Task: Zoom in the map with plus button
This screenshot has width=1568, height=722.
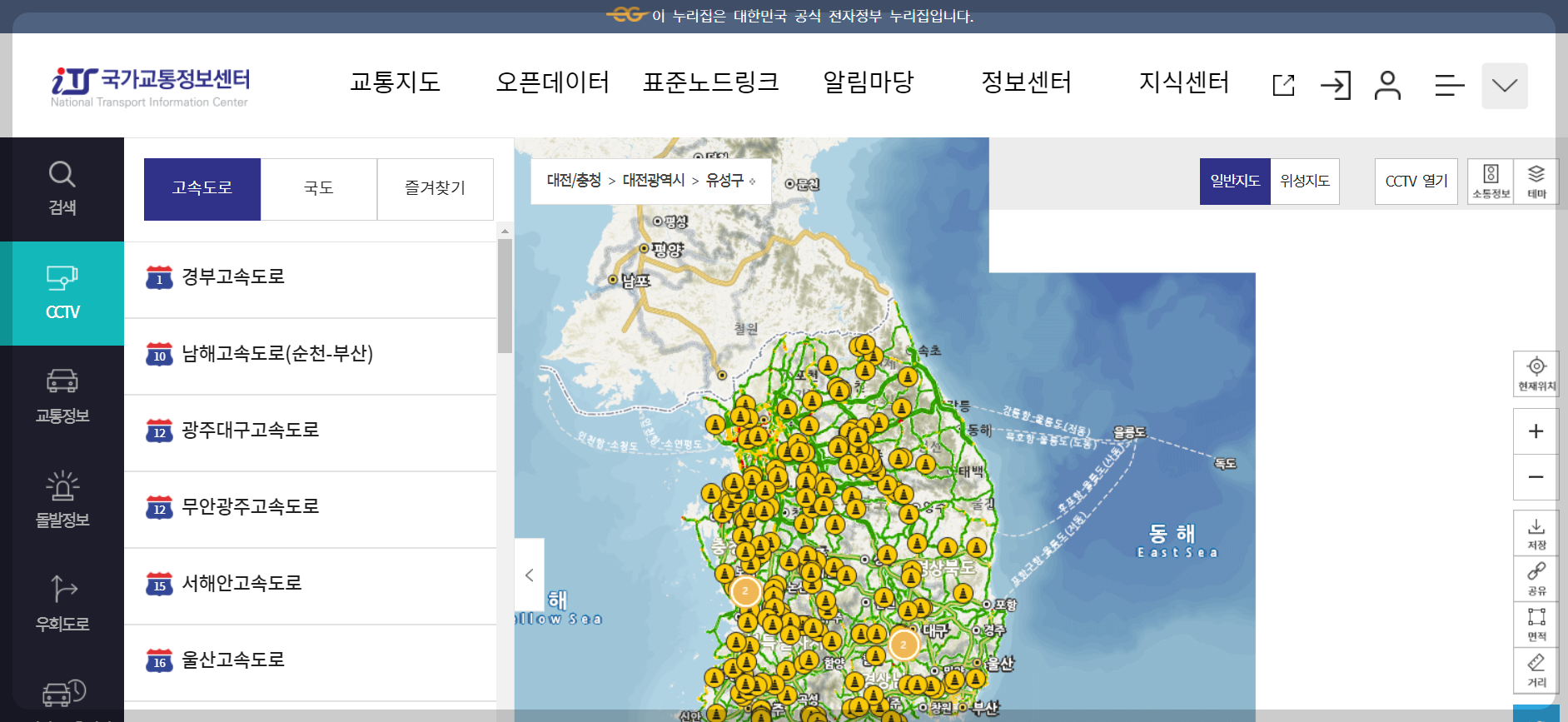Action: coord(1536,431)
